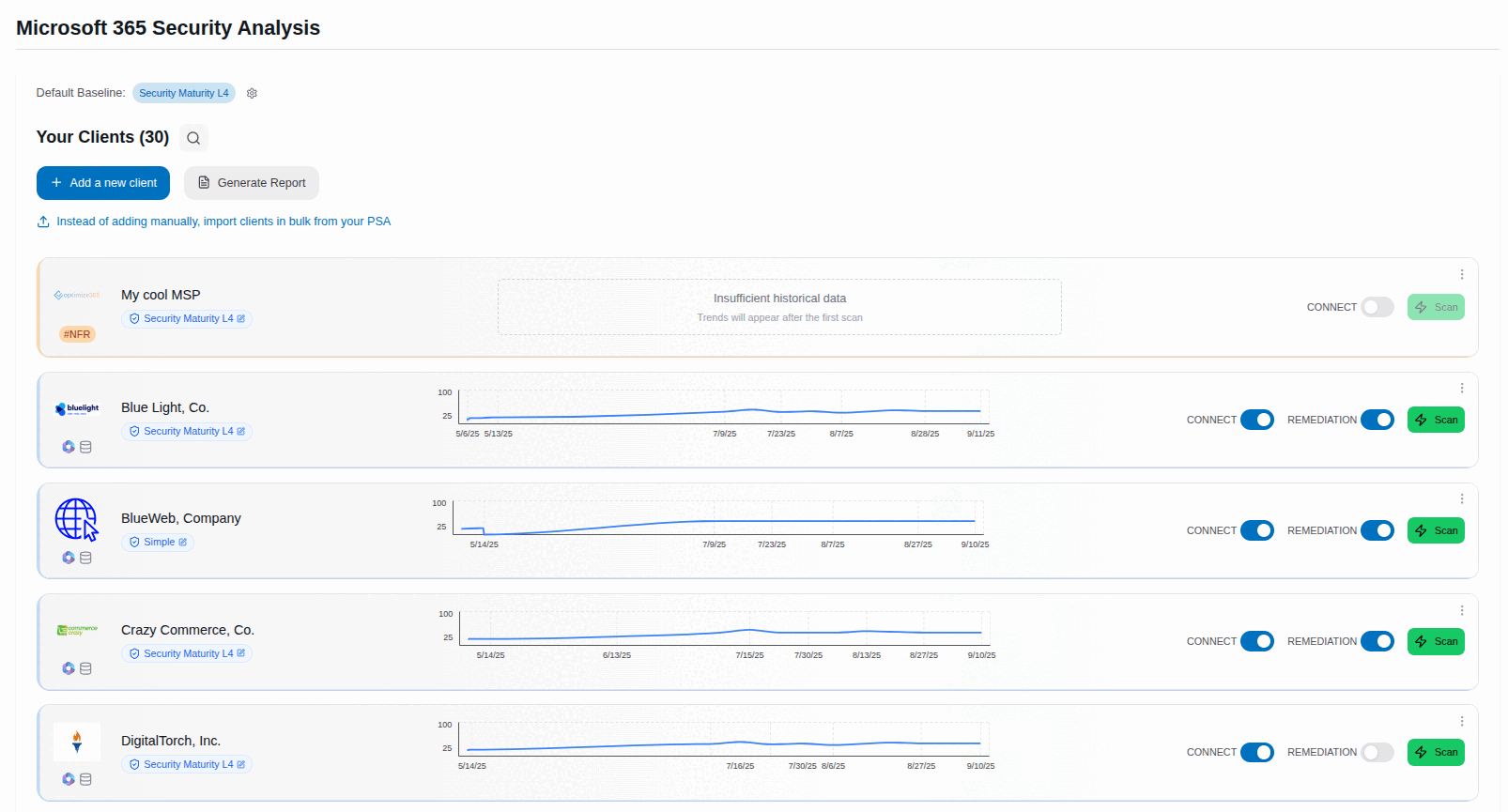
Task: Click the Microsoft 365 icon under DigitalTorch
Action: point(69,779)
